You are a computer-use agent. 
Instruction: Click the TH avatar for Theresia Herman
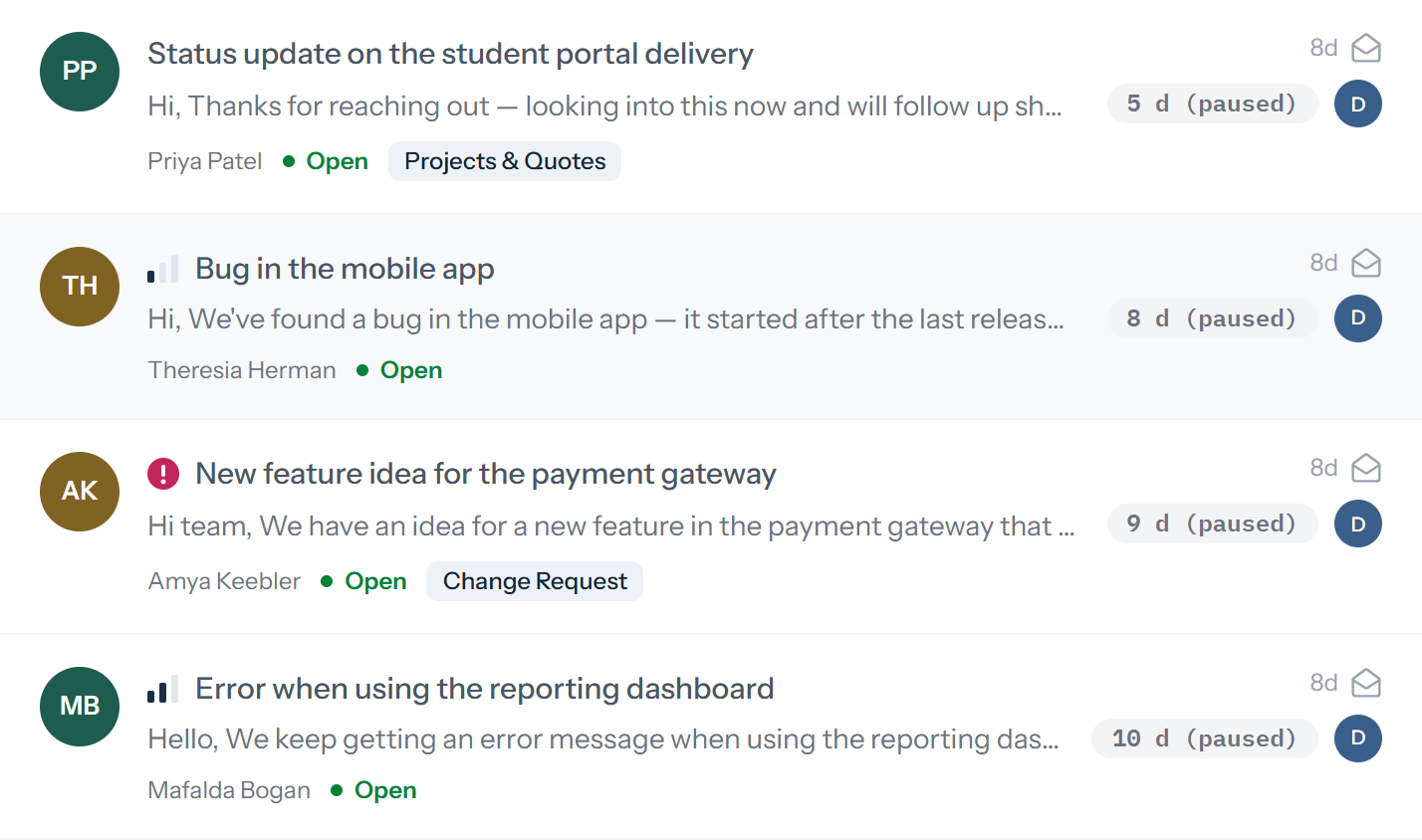pyautogui.click(x=80, y=287)
